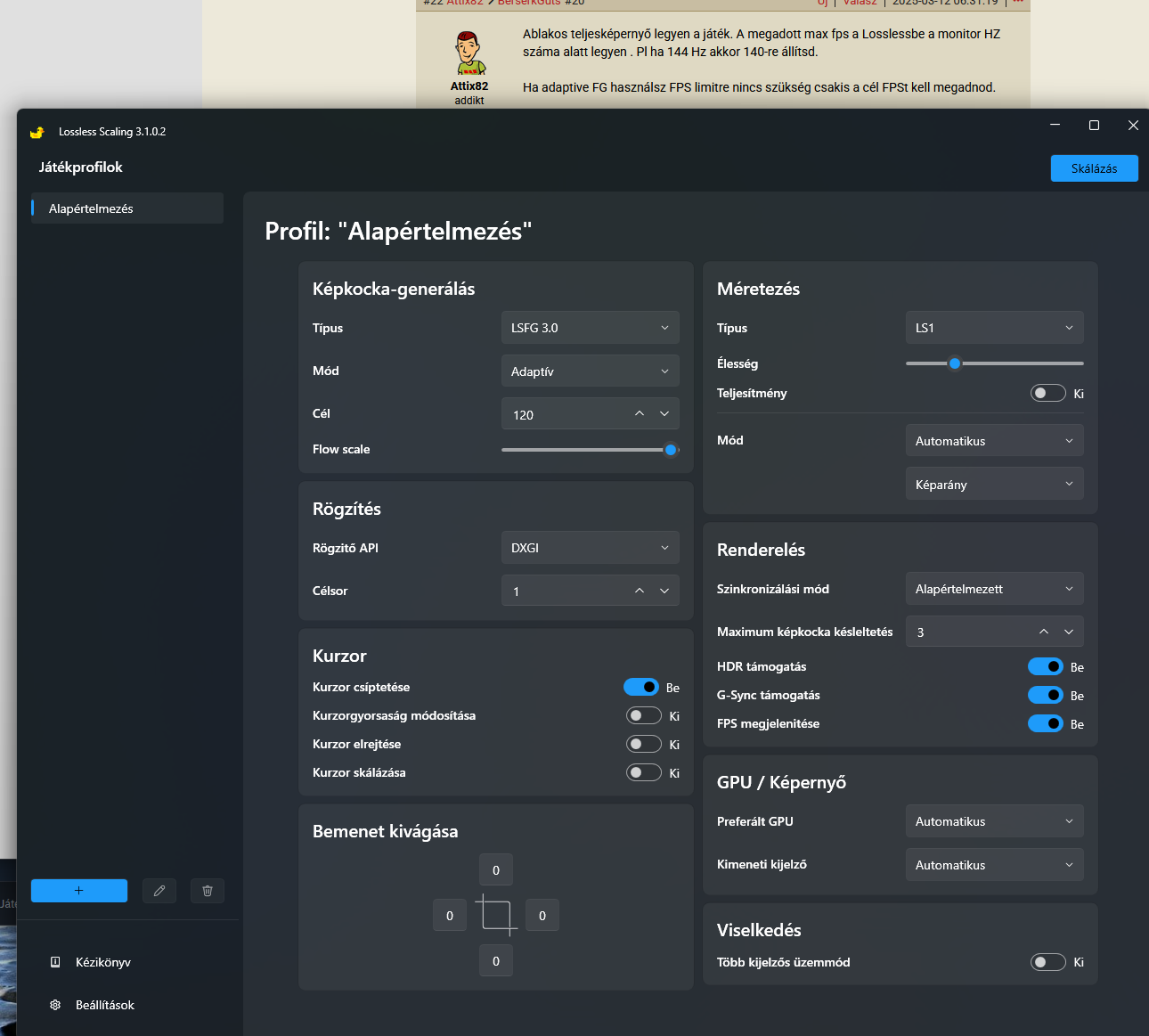Decrease Célsor value with down arrow
The width and height of the screenshot is (1149, 1036).
pyautogui.click(x=664, y=591)
